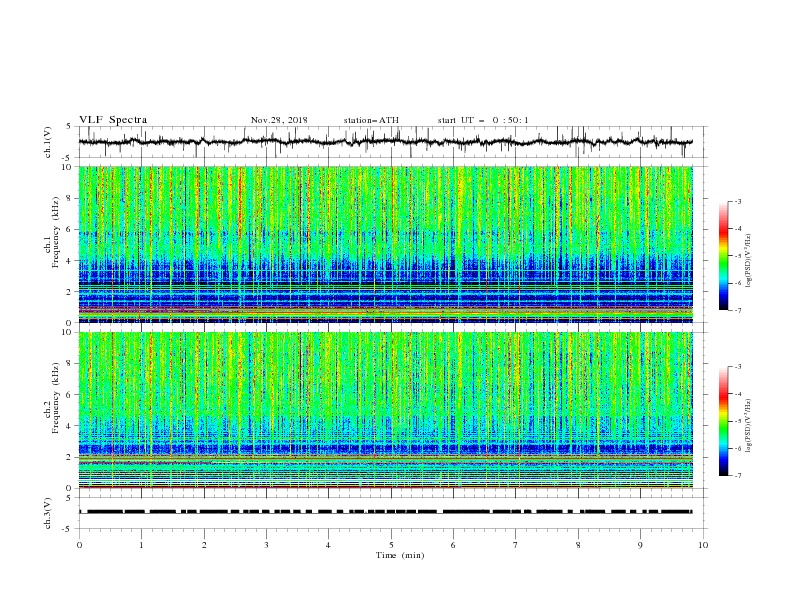This screenshot has height=612, width=792.
Task: Click ch.2 color bar 'log(PSD)(V²/Hz)' label
Action: [x=749, y=426]
